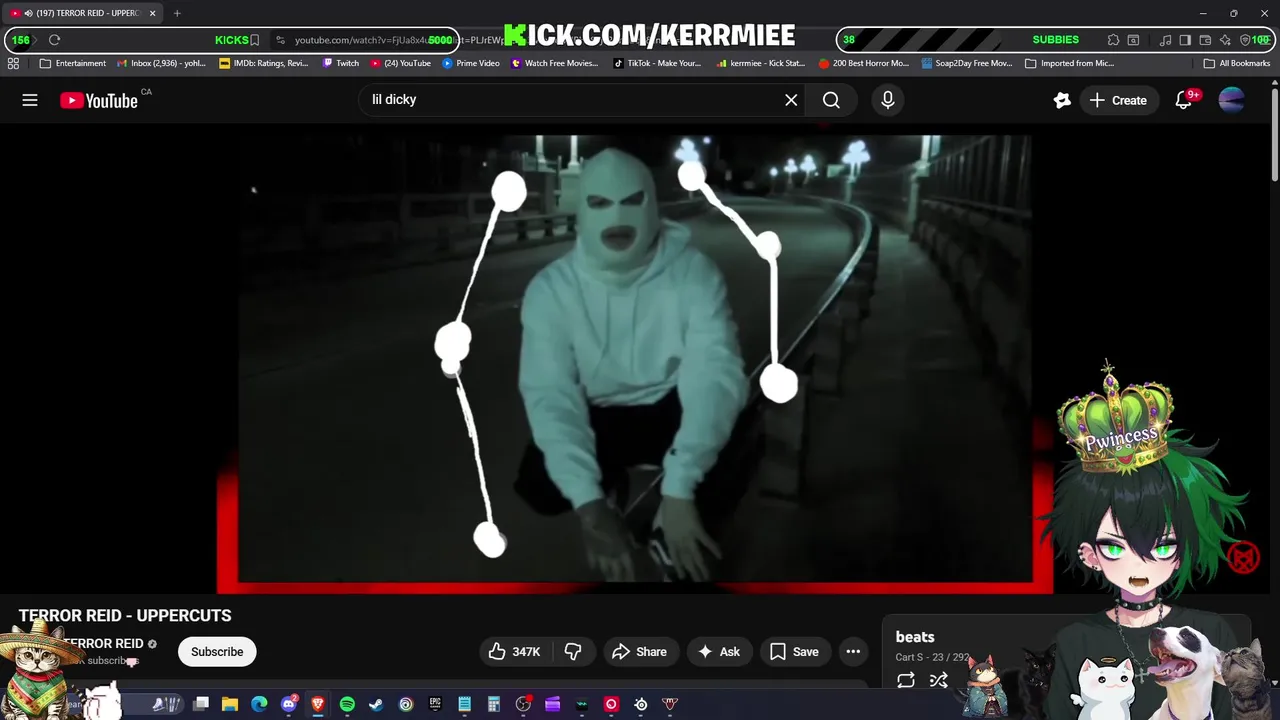The height and width of the screenshot is (720, 1280).
Task: Open the Entertainment bookmarks folder
Action: pos(72,63)
